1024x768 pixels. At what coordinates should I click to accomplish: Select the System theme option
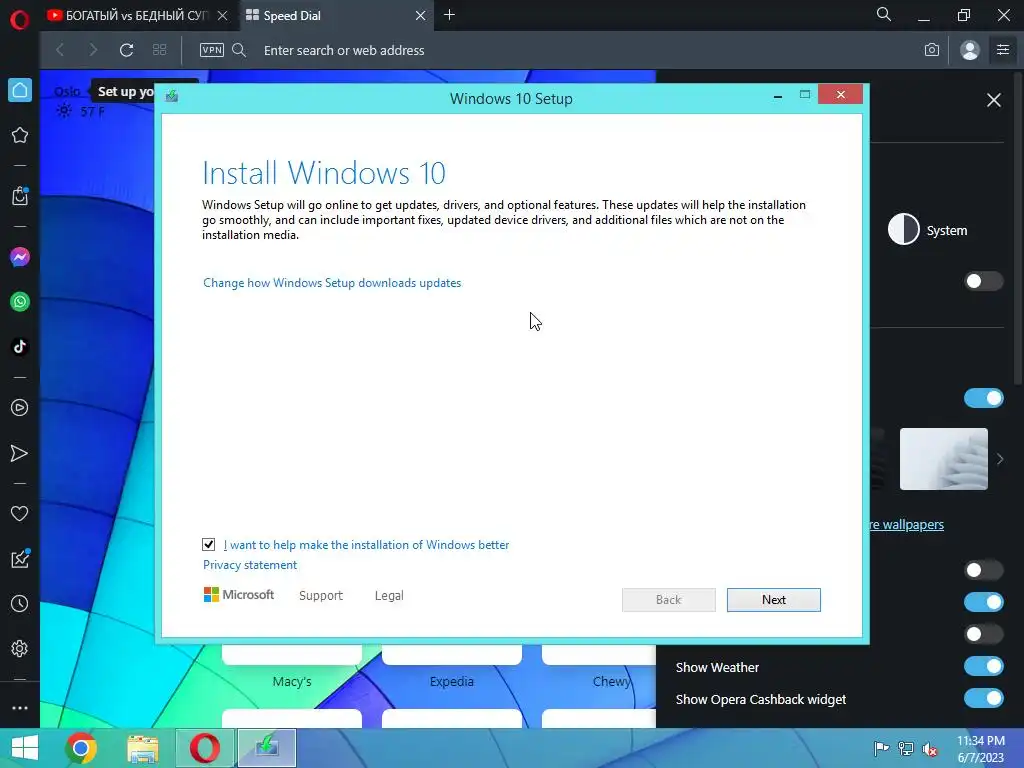(x=928, y=229)
